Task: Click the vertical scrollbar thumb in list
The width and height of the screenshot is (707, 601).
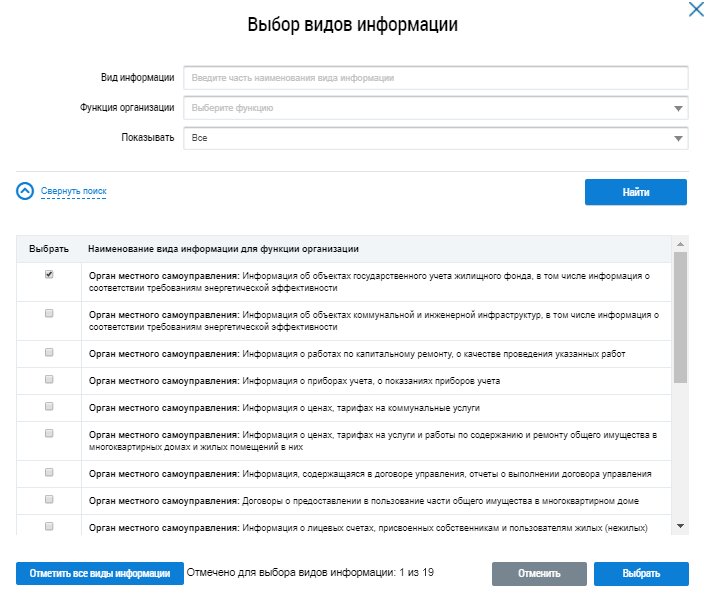Action: coord(680,317)
